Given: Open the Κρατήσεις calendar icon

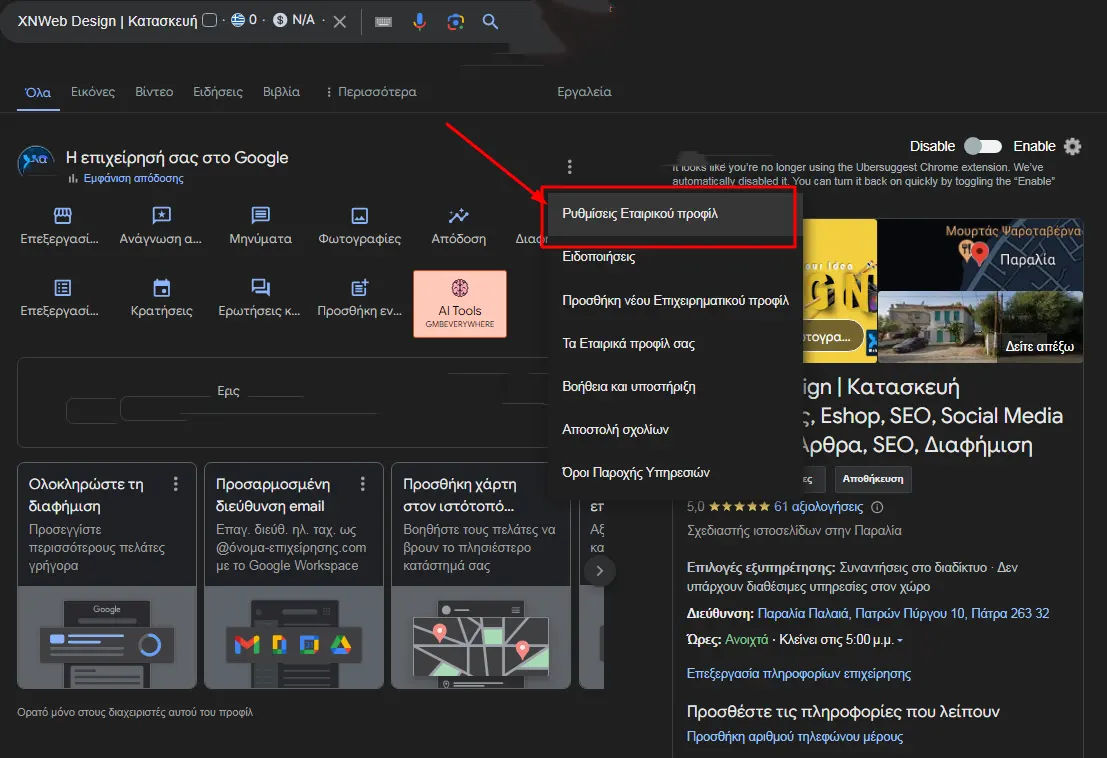Looking at the screenshot, I should [162, 287].
